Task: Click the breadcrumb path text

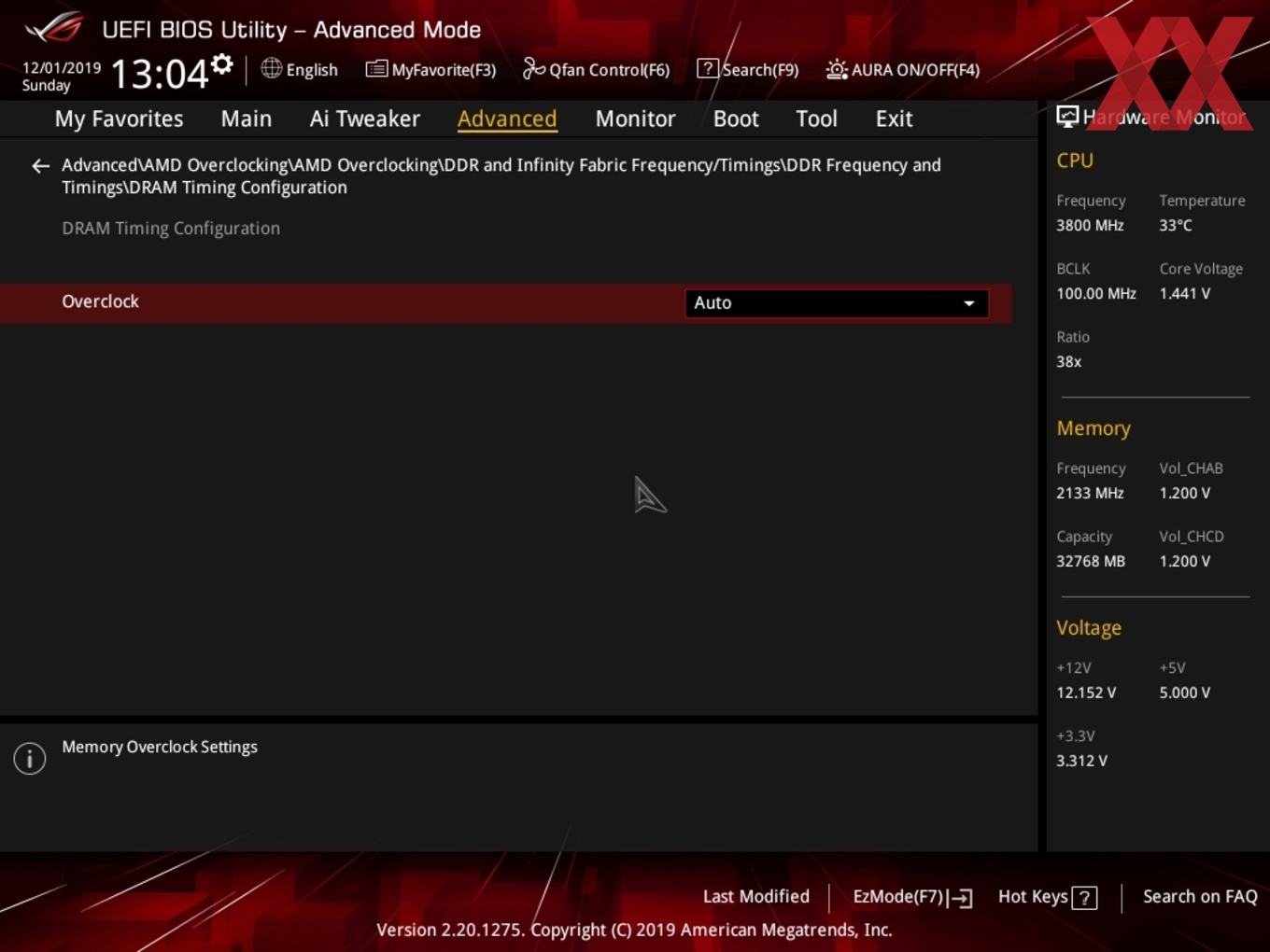Action: [501, 175]
